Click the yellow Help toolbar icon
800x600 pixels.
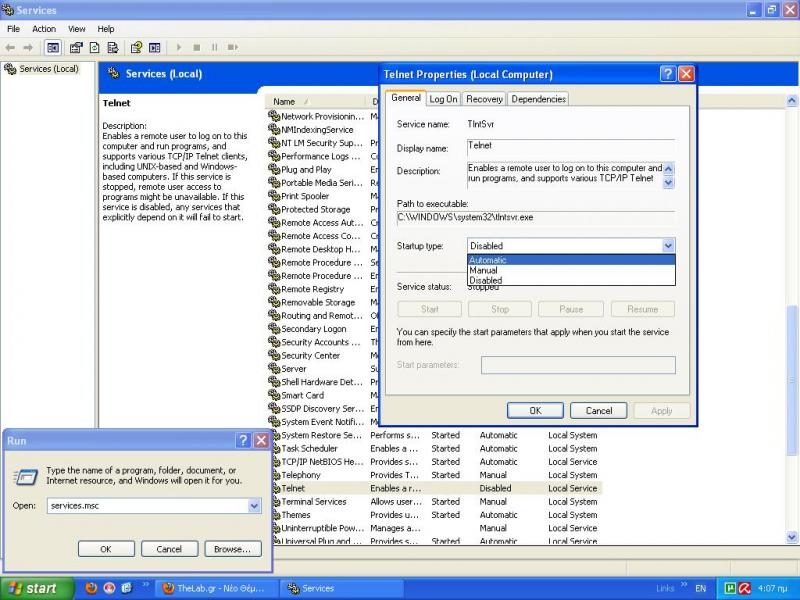click(x=136, y=47)
